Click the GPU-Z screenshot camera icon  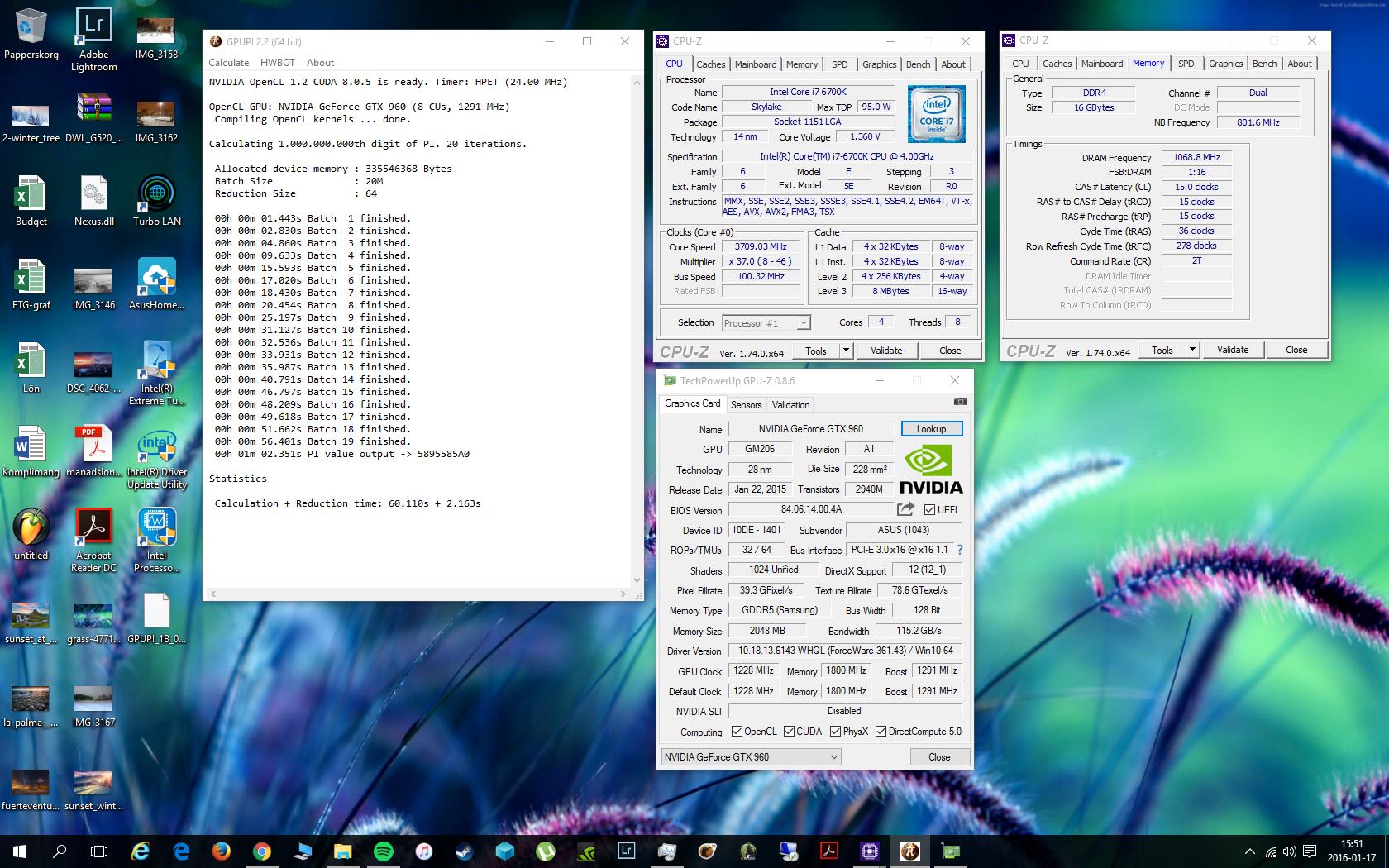click(x=960, y=403)
